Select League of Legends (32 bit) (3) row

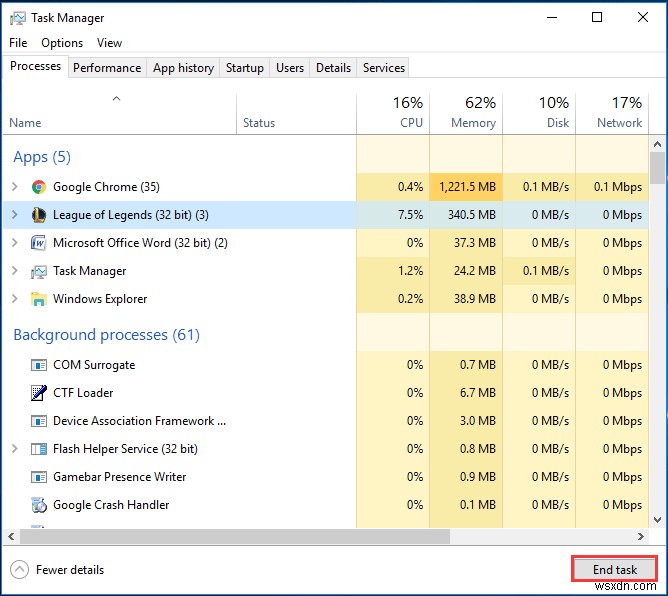[326, 215]
